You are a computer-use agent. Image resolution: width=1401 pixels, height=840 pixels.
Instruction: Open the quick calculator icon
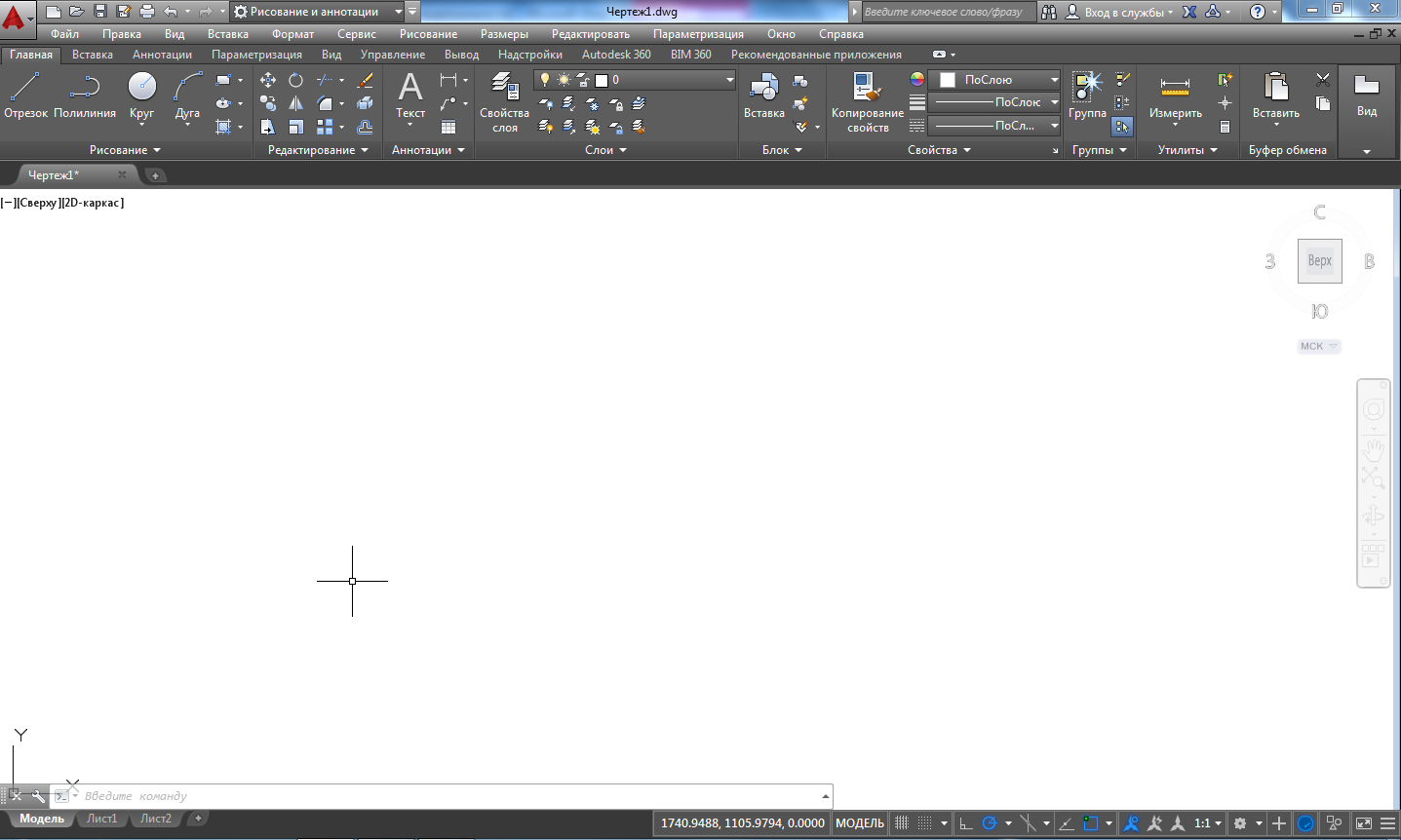[x=1225, y=127]
